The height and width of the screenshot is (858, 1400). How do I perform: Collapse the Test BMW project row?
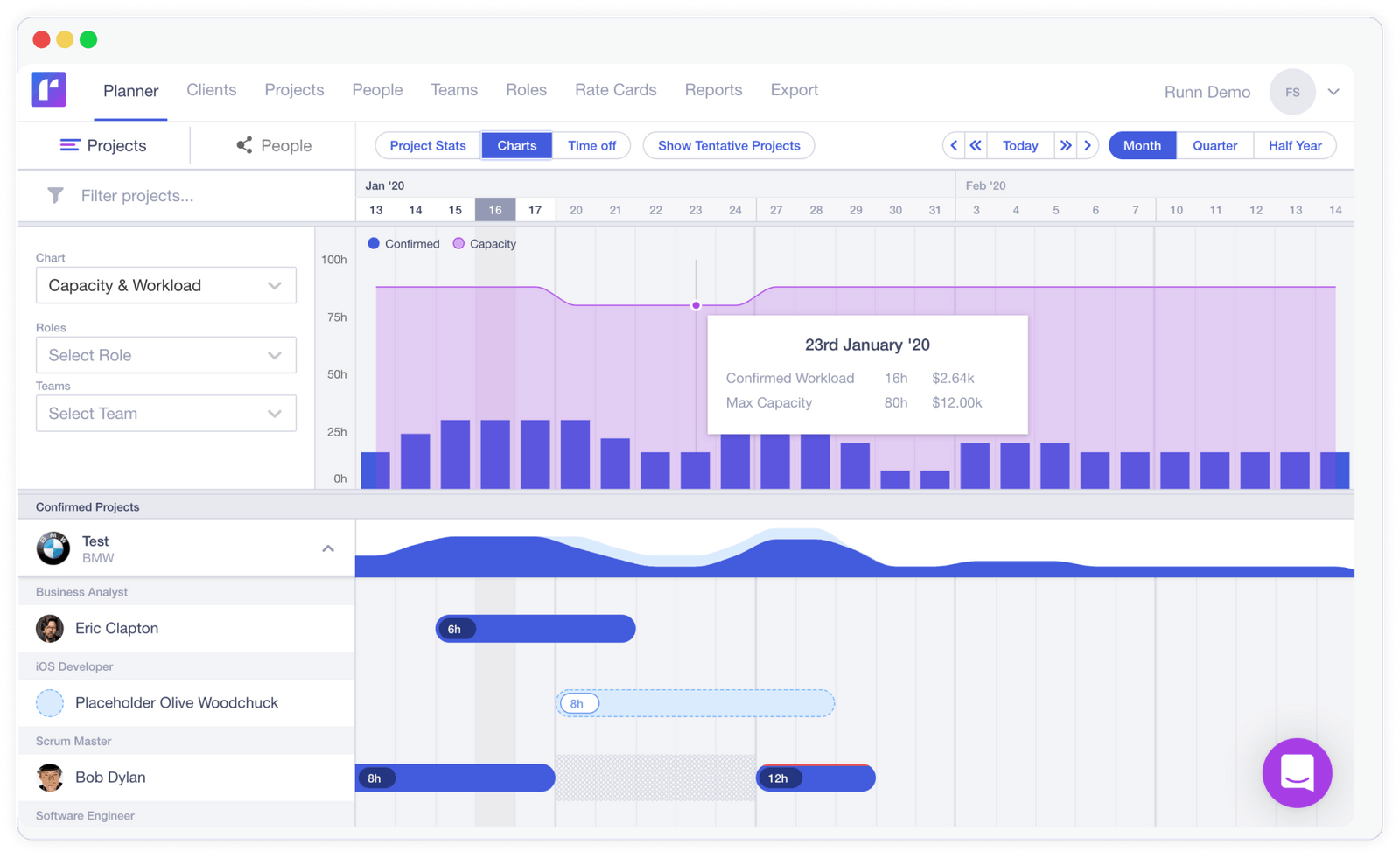click(328, 548)
